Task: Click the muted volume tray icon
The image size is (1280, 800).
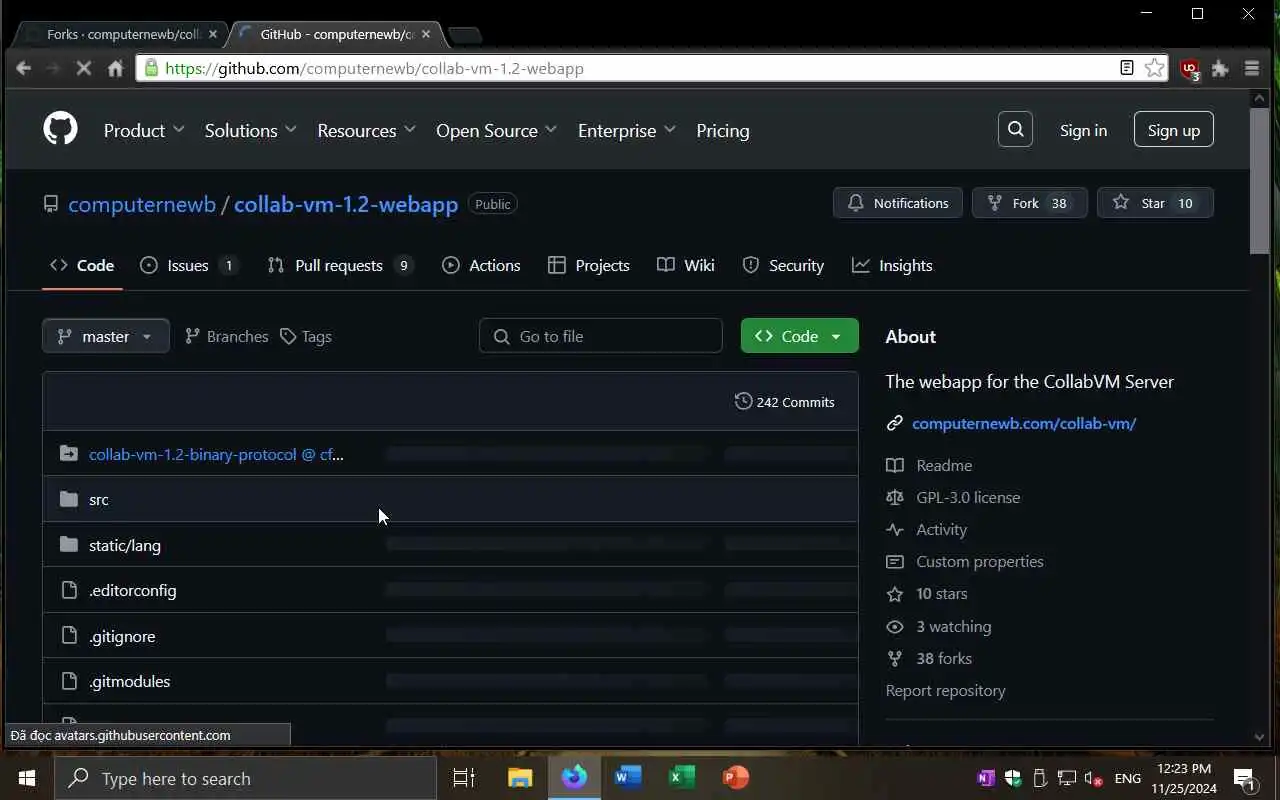Action: point(1093,778)
